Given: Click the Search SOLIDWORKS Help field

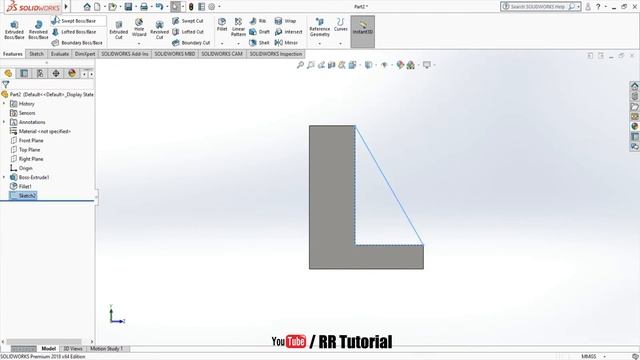Looking at the screenshot, I should coord(539,7).
